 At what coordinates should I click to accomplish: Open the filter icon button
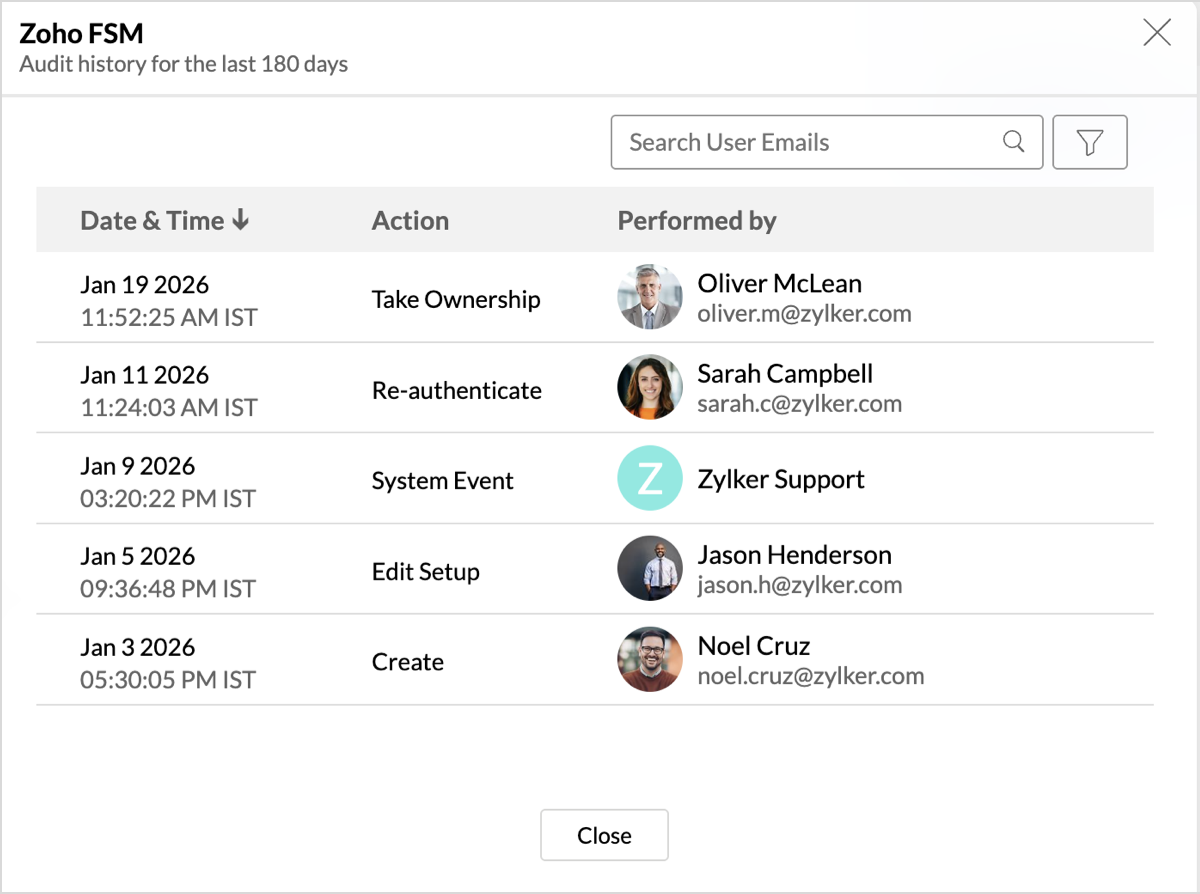tap(1090, 143)
